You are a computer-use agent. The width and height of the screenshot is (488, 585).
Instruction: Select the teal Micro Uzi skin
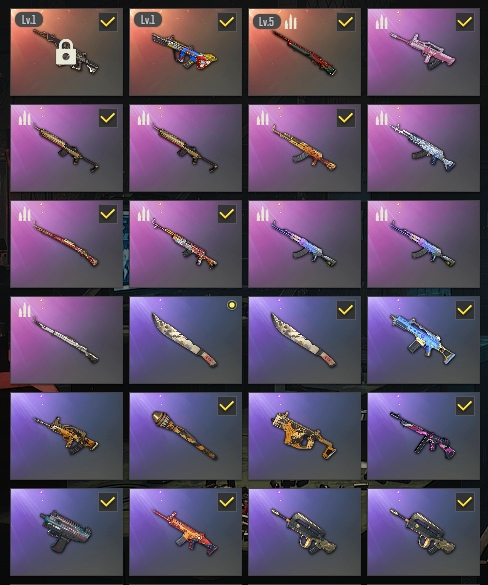point(66,532)
